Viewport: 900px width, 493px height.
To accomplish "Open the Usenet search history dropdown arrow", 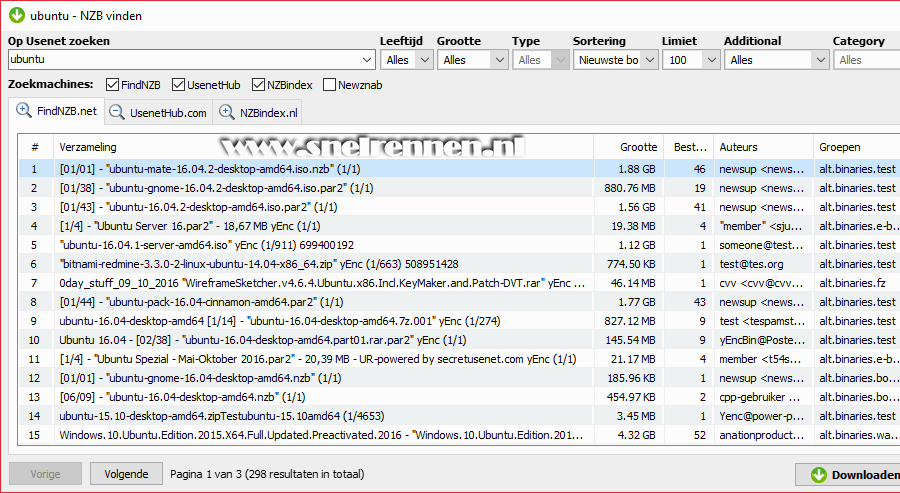I will [x=367, y=60].
